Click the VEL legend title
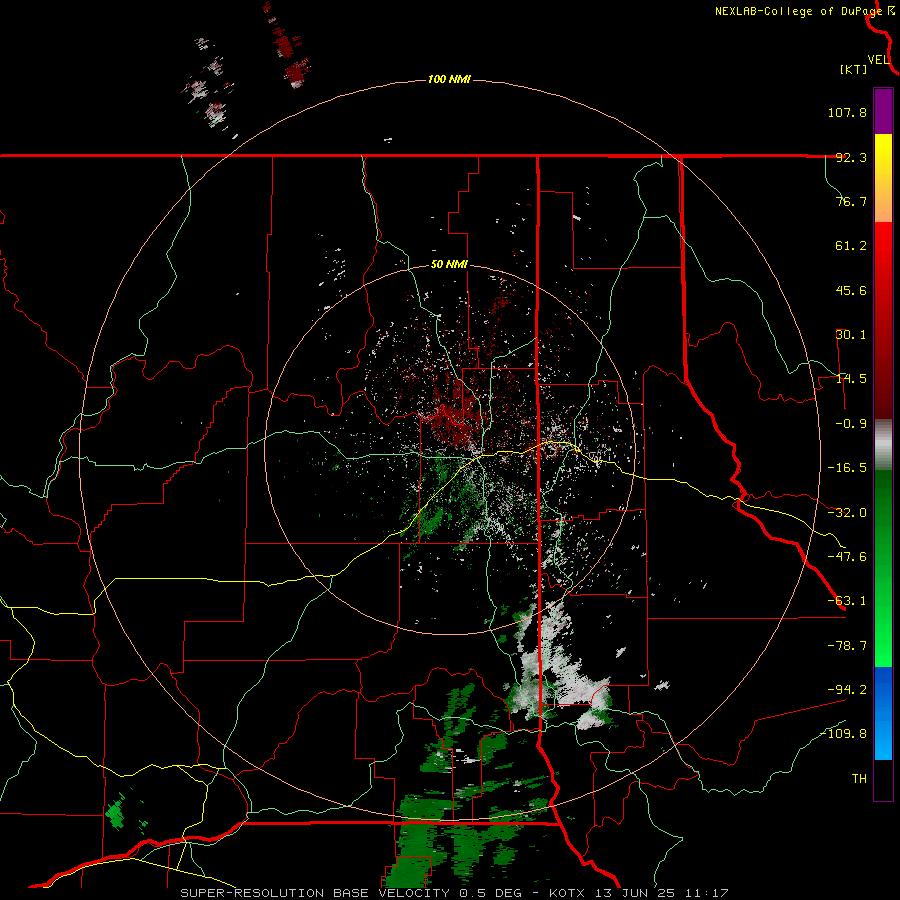This screenshot has width=900, height=900. [878, 60]
